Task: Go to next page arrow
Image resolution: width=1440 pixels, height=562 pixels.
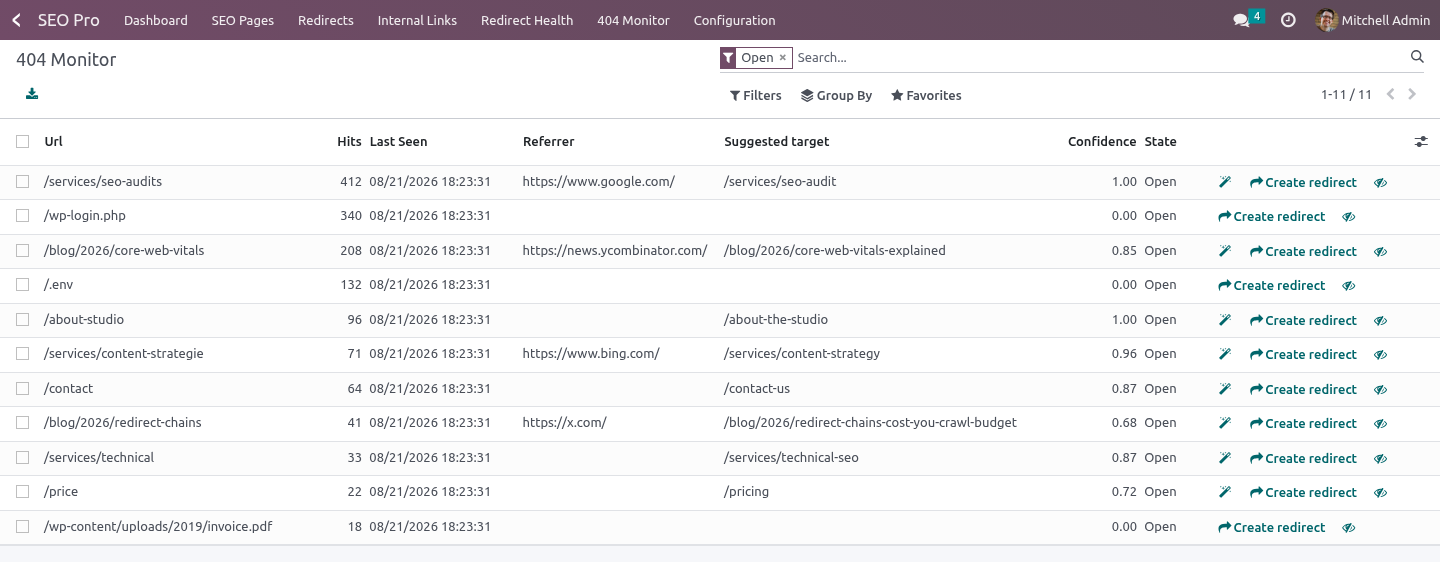Action: coord(1412,95)
